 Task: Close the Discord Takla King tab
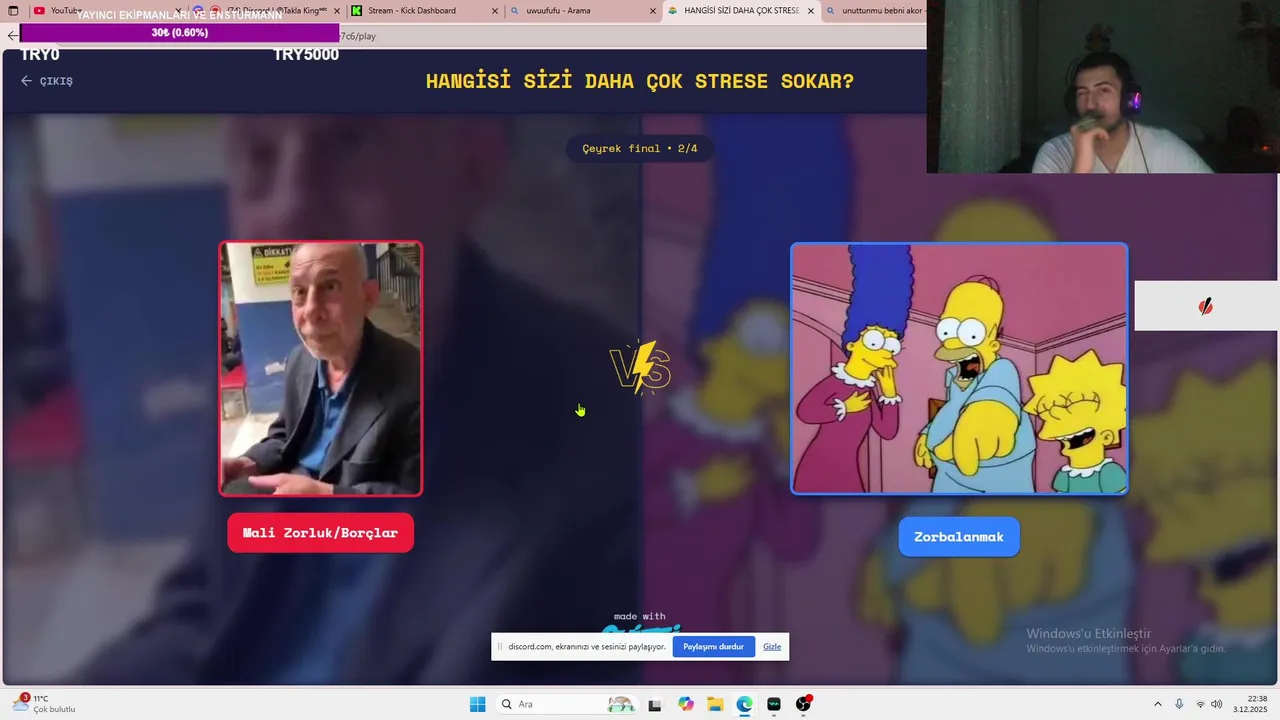pos(336,11)
